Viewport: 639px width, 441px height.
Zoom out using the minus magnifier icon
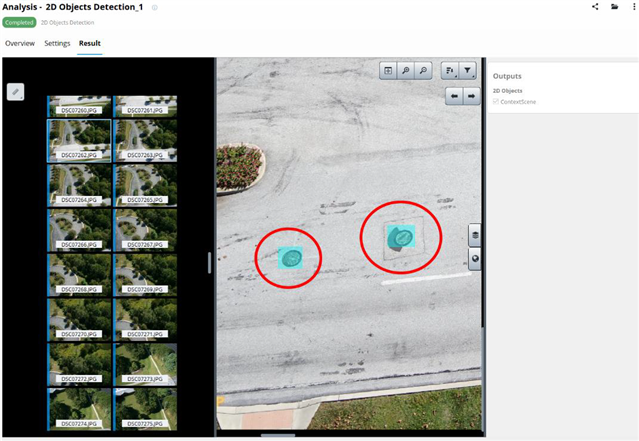tap(423, 71)
